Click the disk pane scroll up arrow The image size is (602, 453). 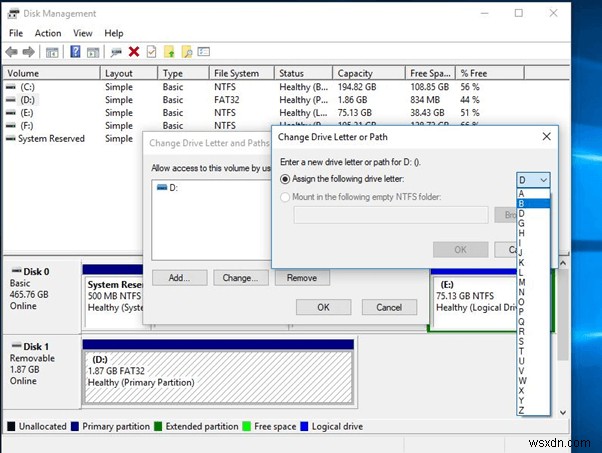[x=562, y=263]
